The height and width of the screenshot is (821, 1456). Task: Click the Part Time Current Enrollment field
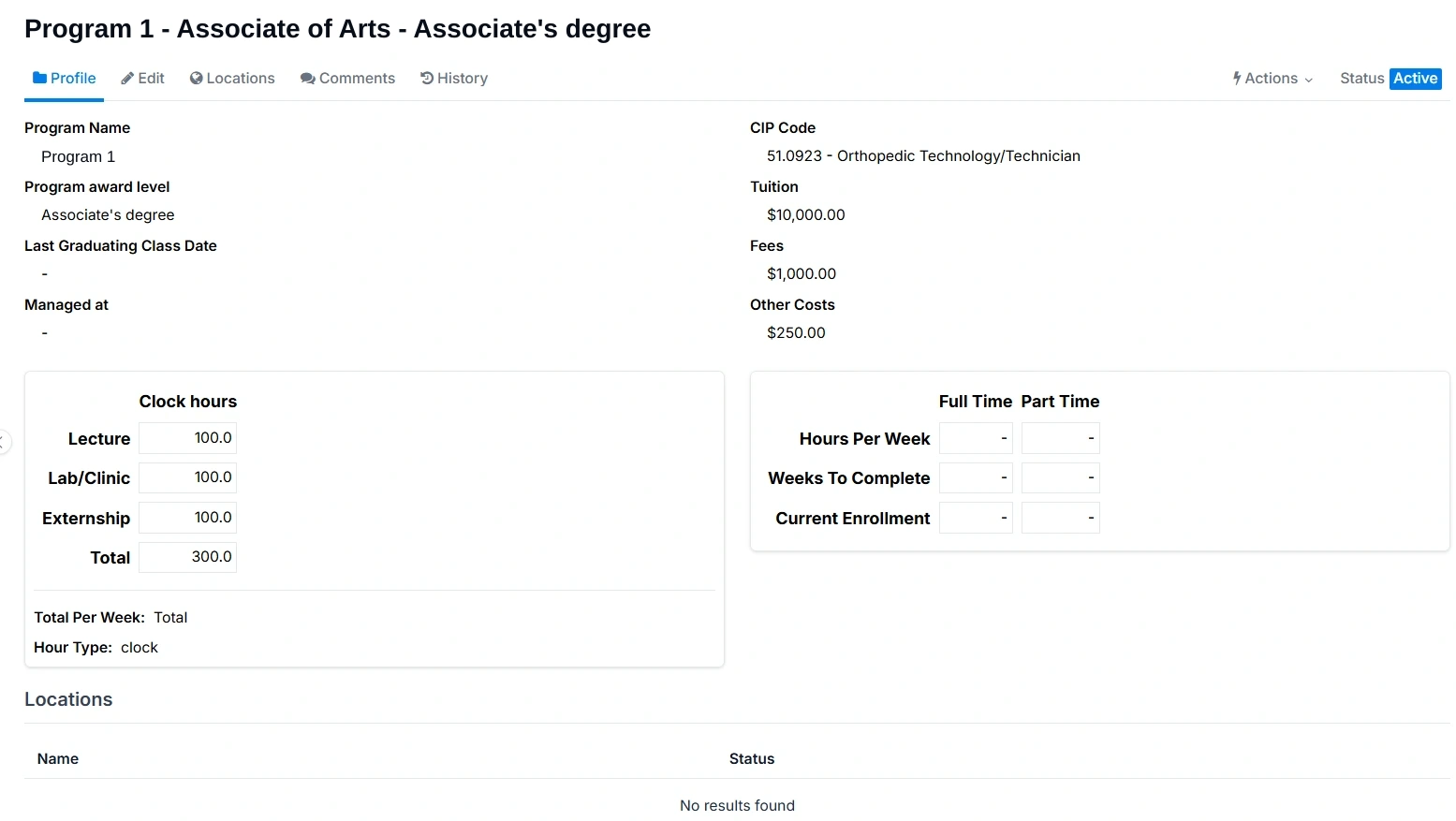(1060, 518)
